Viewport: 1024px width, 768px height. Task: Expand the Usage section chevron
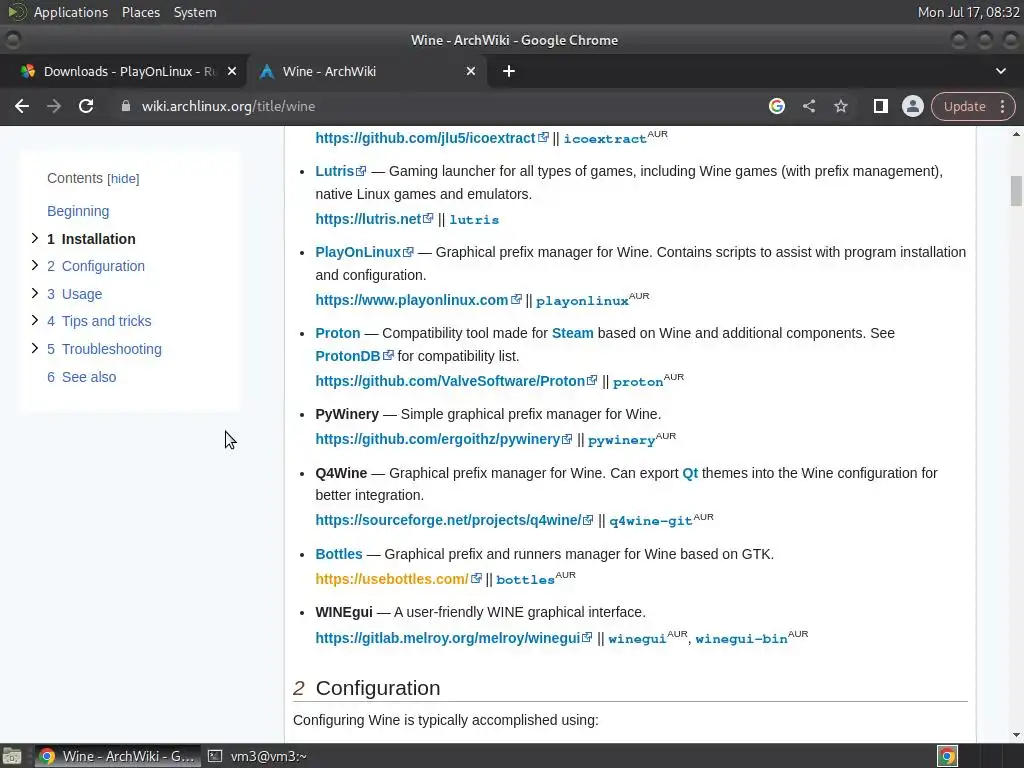(x=35, y=293)
